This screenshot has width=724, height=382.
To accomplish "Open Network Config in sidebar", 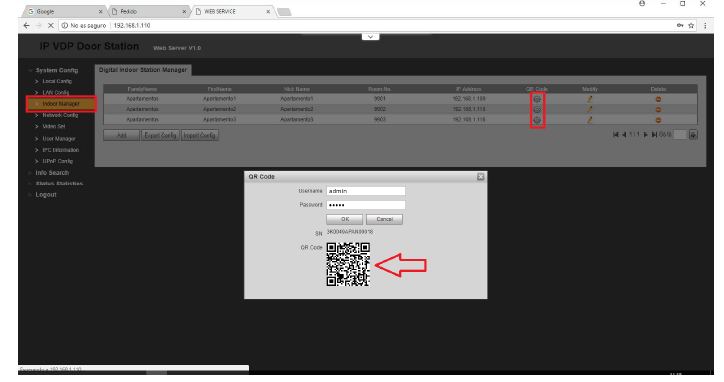I will tap(60, 115).
